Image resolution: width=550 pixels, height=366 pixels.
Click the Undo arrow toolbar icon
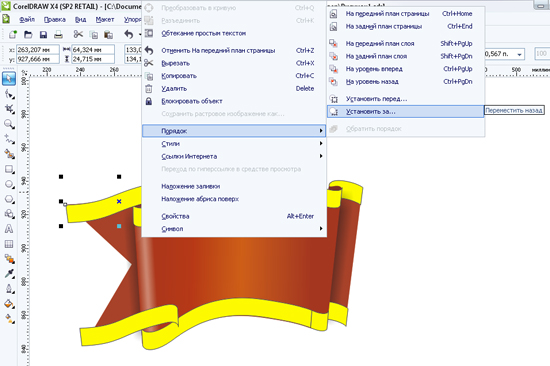[x=129, y=34]
